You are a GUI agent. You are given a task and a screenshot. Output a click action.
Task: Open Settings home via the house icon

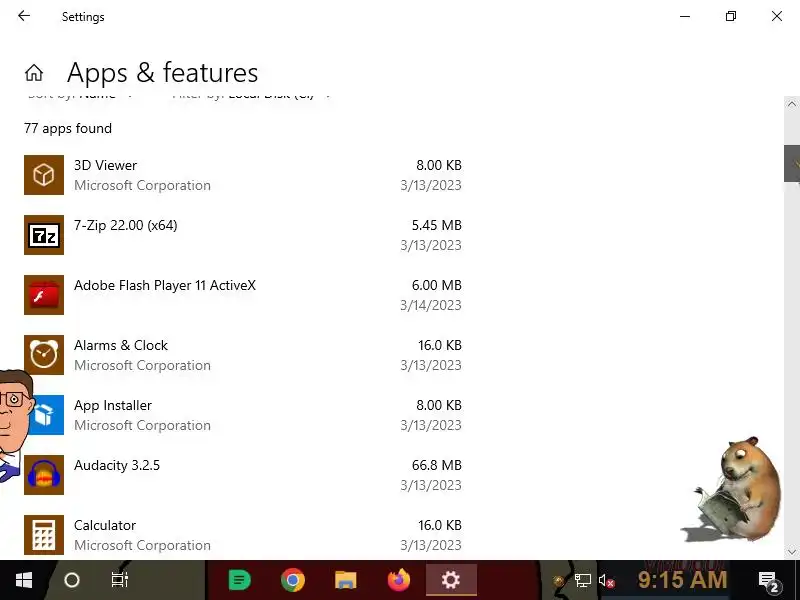[34, 73]
